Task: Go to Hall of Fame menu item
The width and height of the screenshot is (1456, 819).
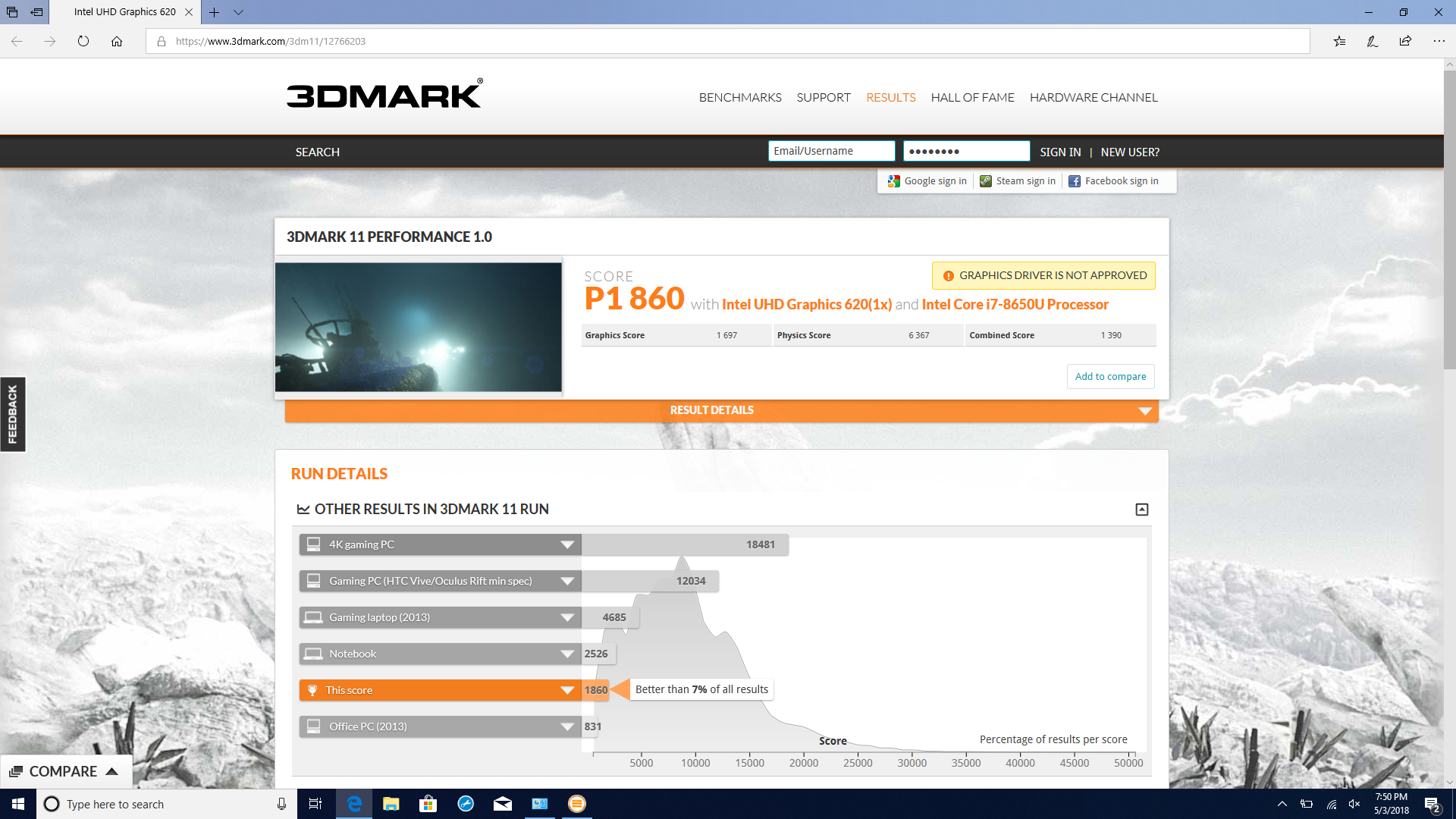Action: coord(972,98)
